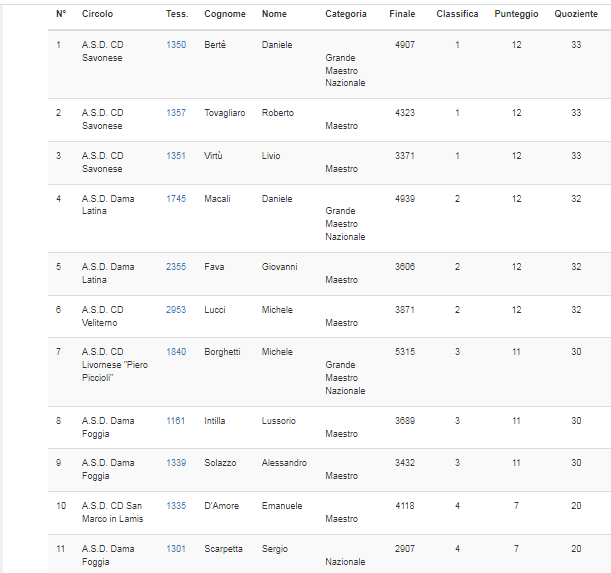
Task: Click the surname cell Berté
Action: coord(215,45)
